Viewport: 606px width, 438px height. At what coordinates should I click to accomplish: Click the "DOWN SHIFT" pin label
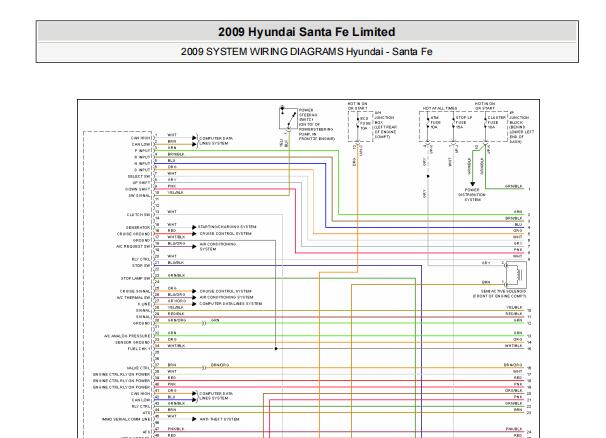(138, 189)
